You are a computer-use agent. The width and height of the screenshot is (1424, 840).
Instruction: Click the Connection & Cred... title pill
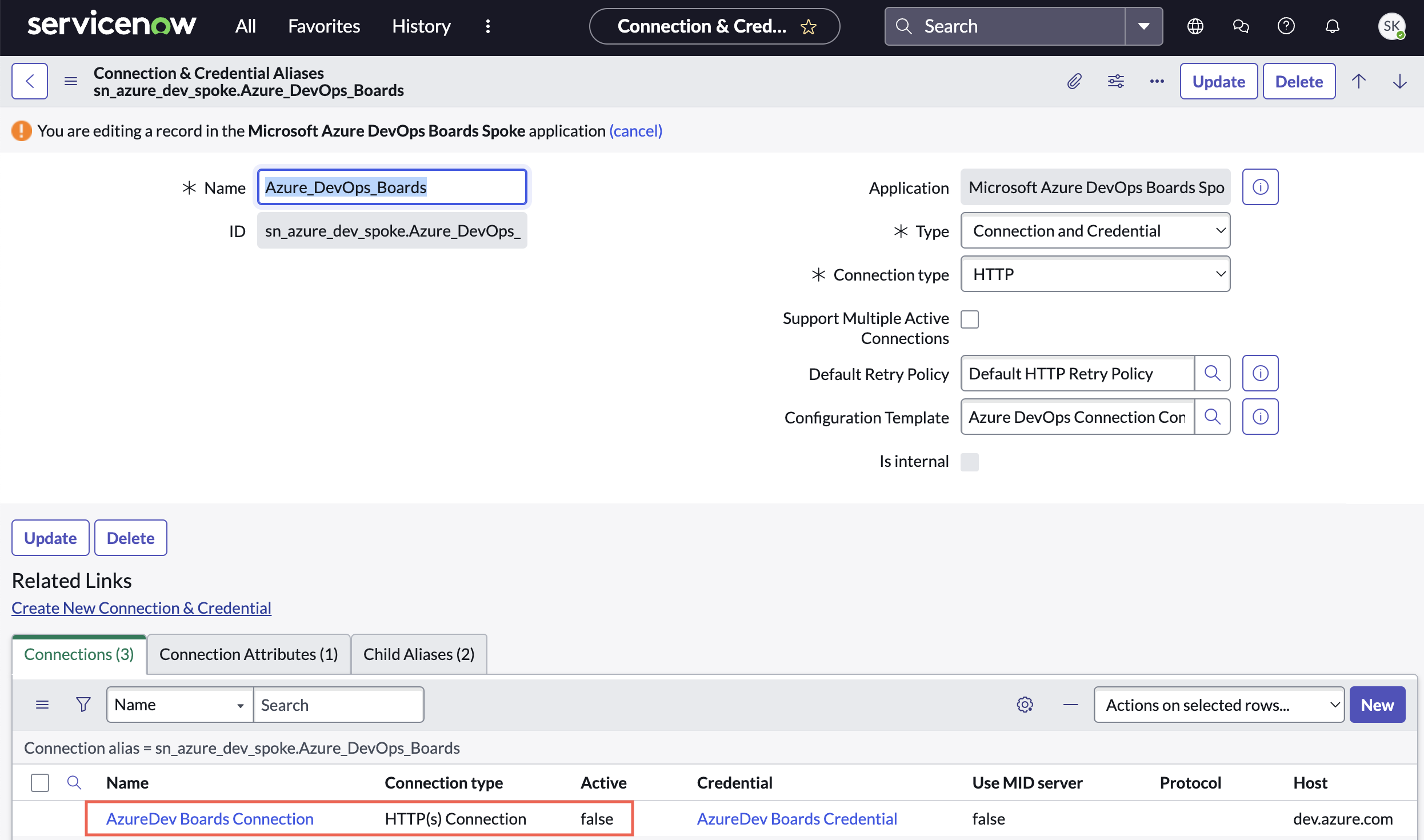[714, 26]
